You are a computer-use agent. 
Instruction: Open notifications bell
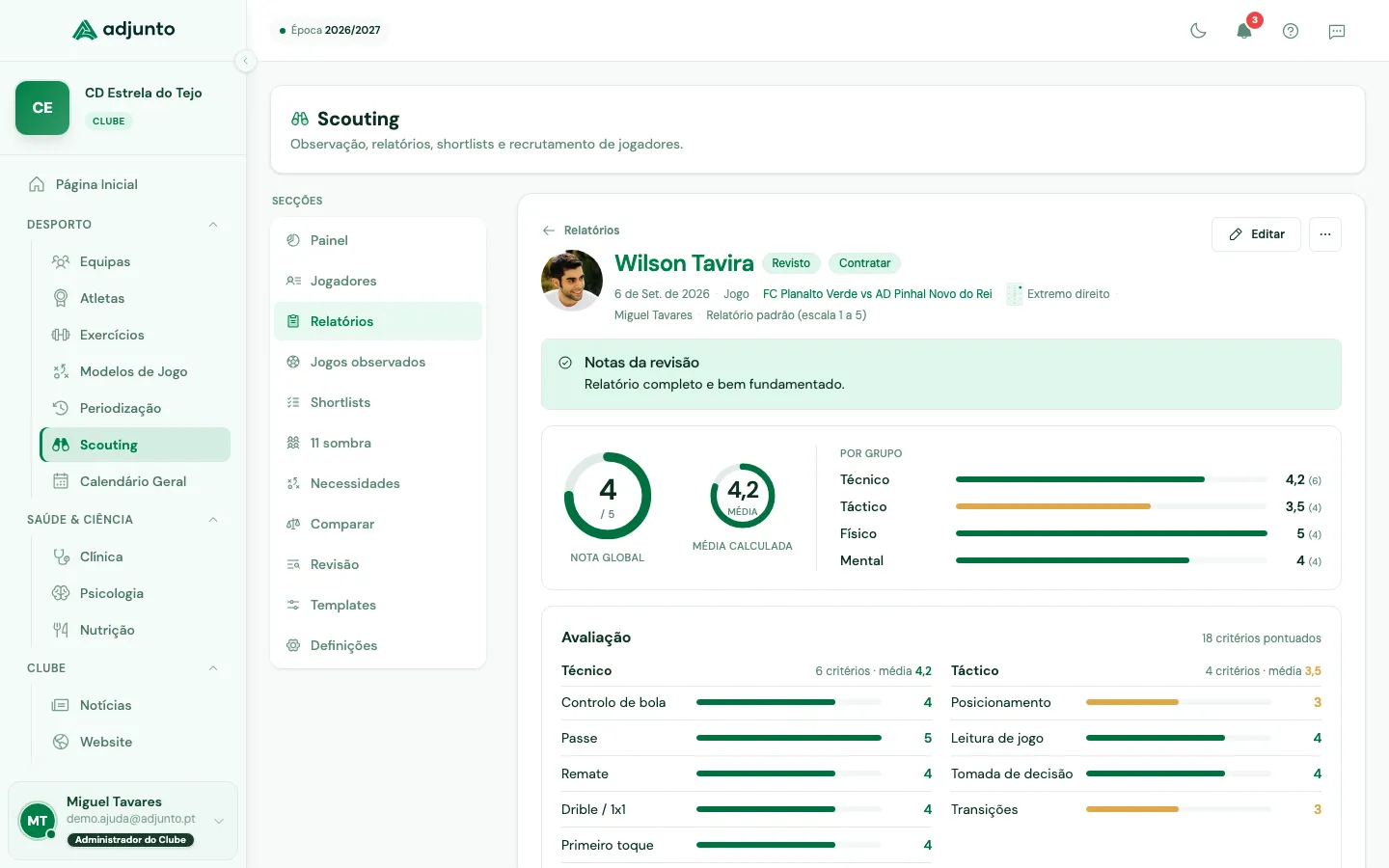coord(1244,31)
